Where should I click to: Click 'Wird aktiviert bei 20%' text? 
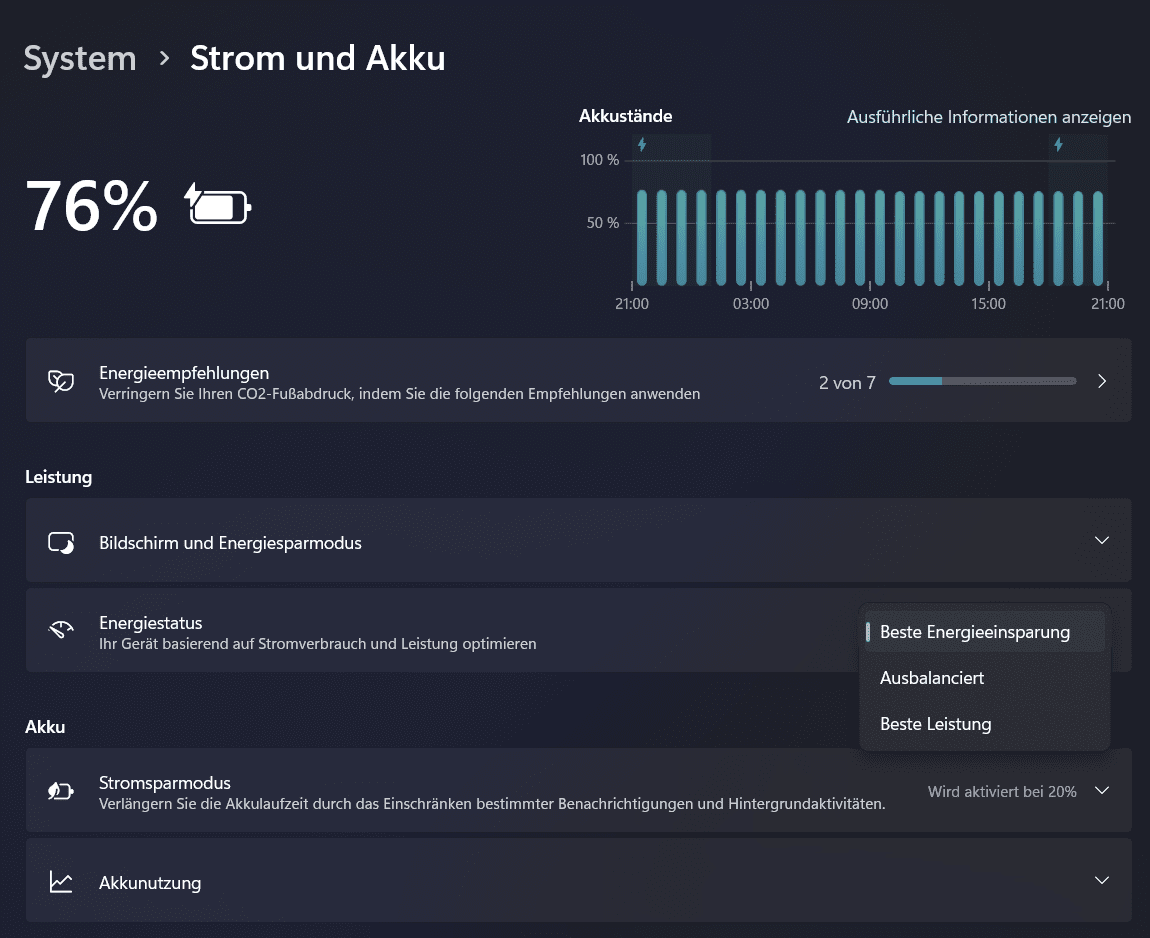tap(1002, 791)
